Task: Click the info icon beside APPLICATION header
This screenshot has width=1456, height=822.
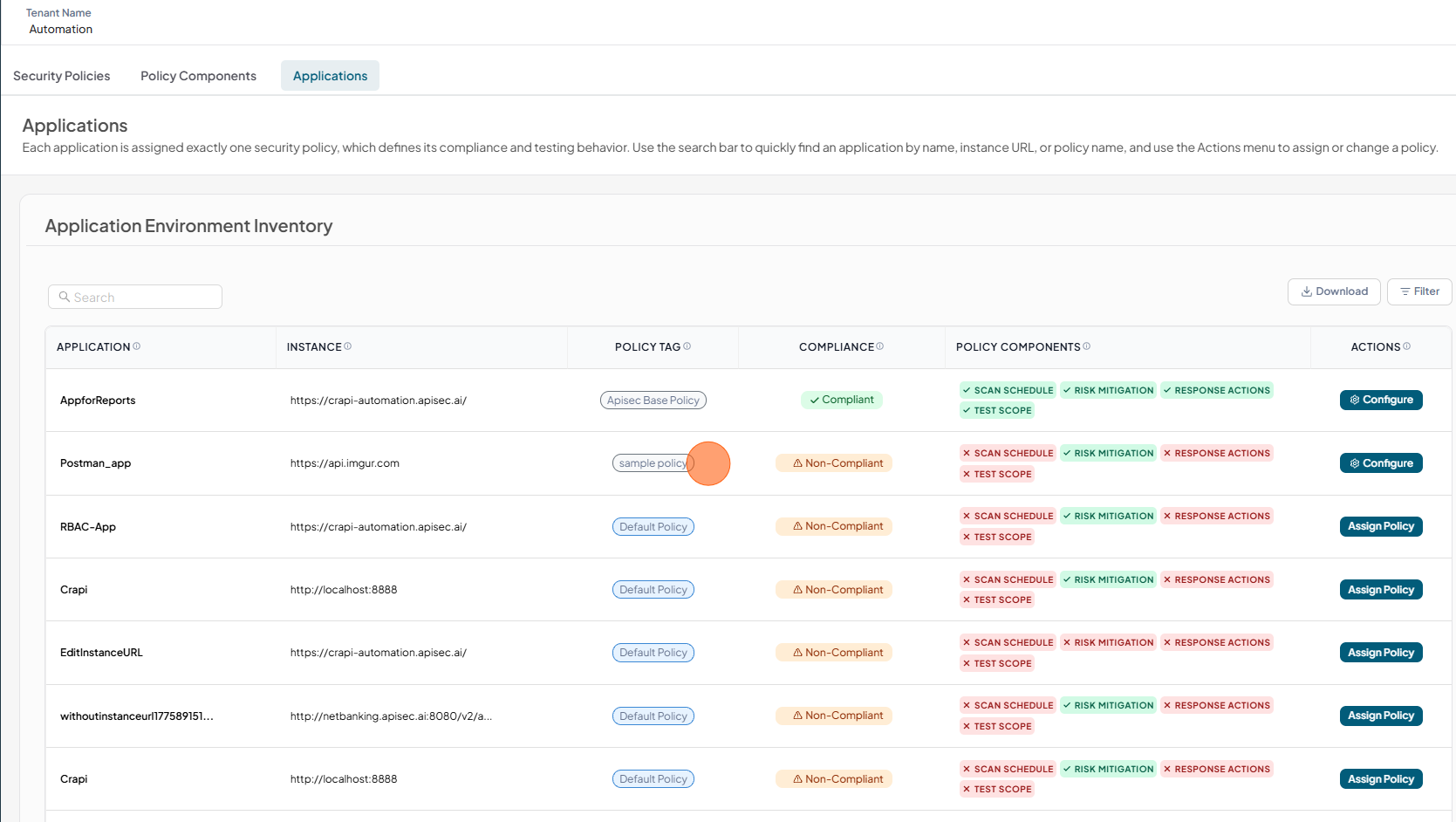Action: click(x=137, y=346)
